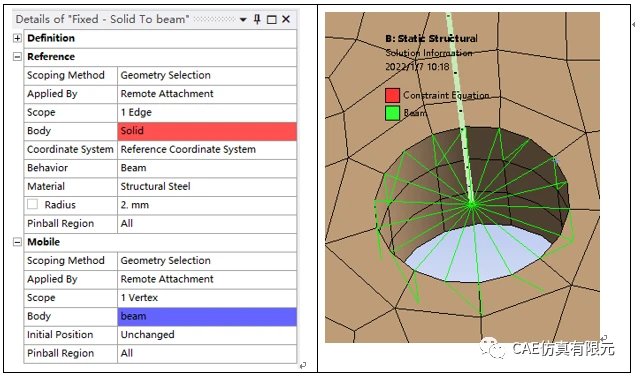Screen dimensions: 635x377
Task: Change Initial Position Unchanged value
Action: coord(207,335)
